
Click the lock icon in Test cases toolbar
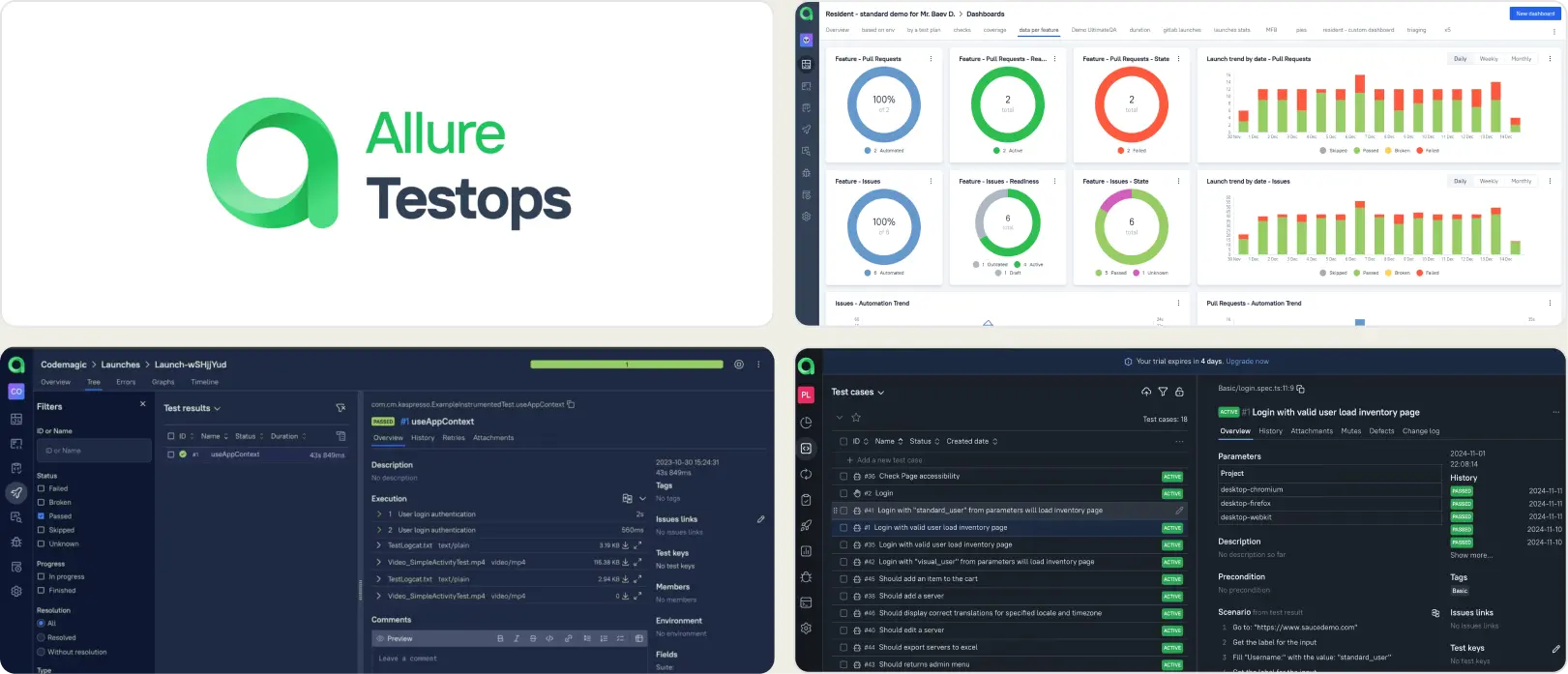click(1179, 392)
